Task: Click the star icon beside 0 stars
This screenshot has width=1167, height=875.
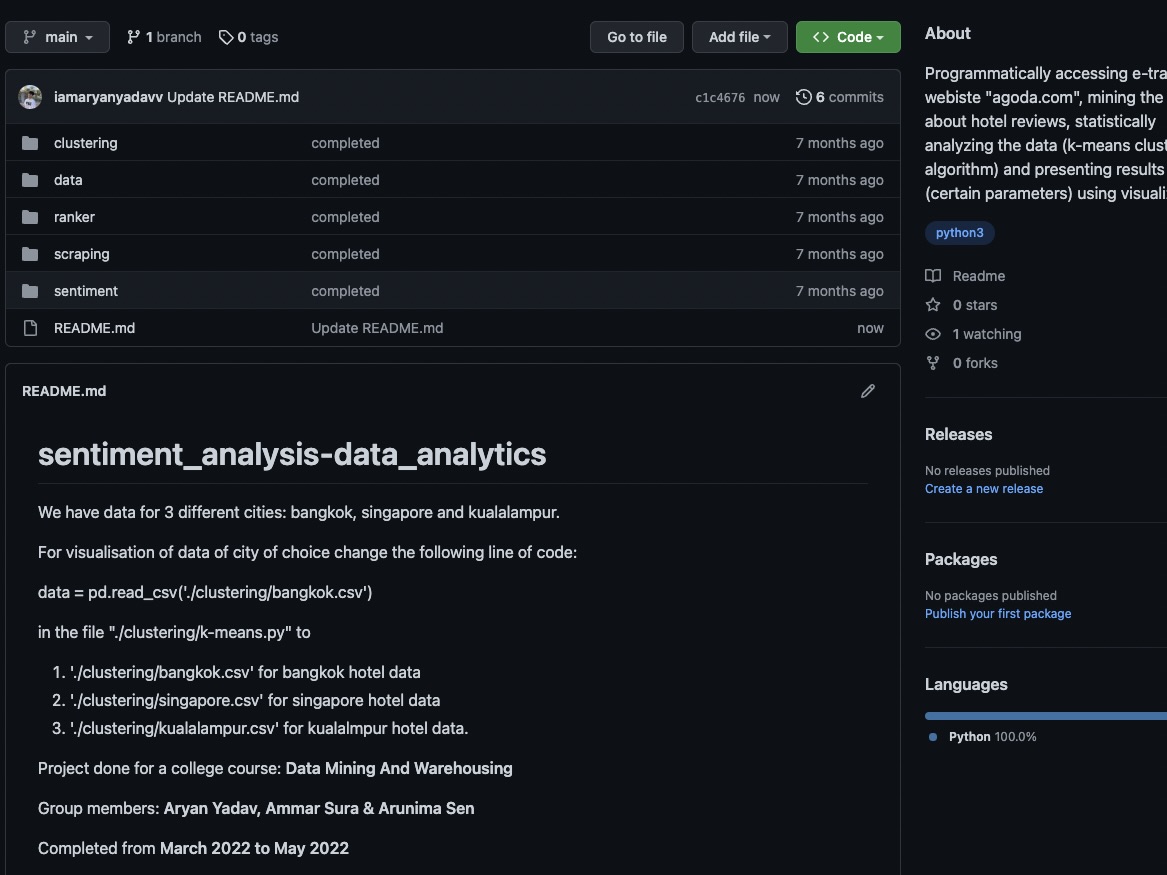Action: (x=933, y=305)
